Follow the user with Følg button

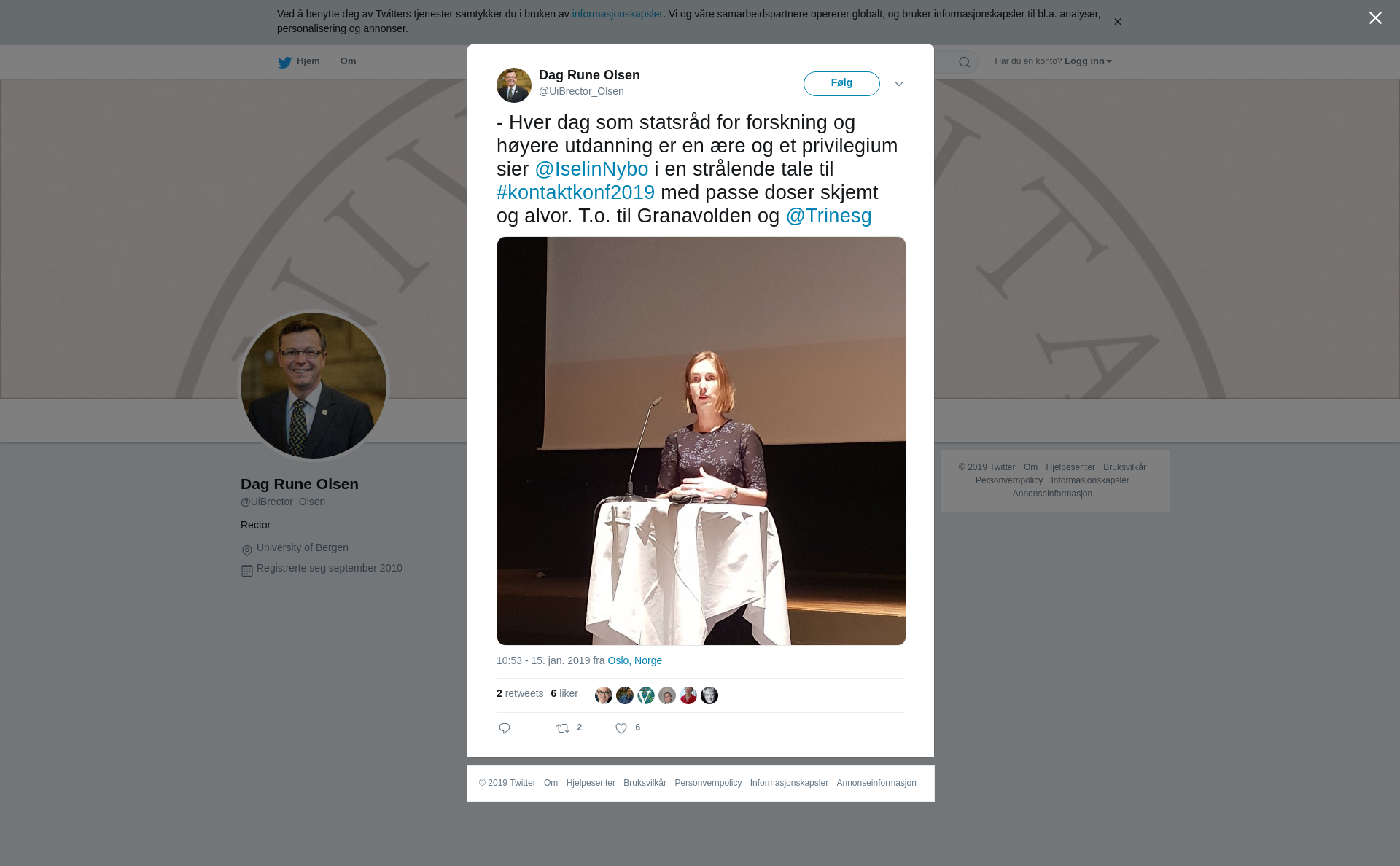(841, 83)
